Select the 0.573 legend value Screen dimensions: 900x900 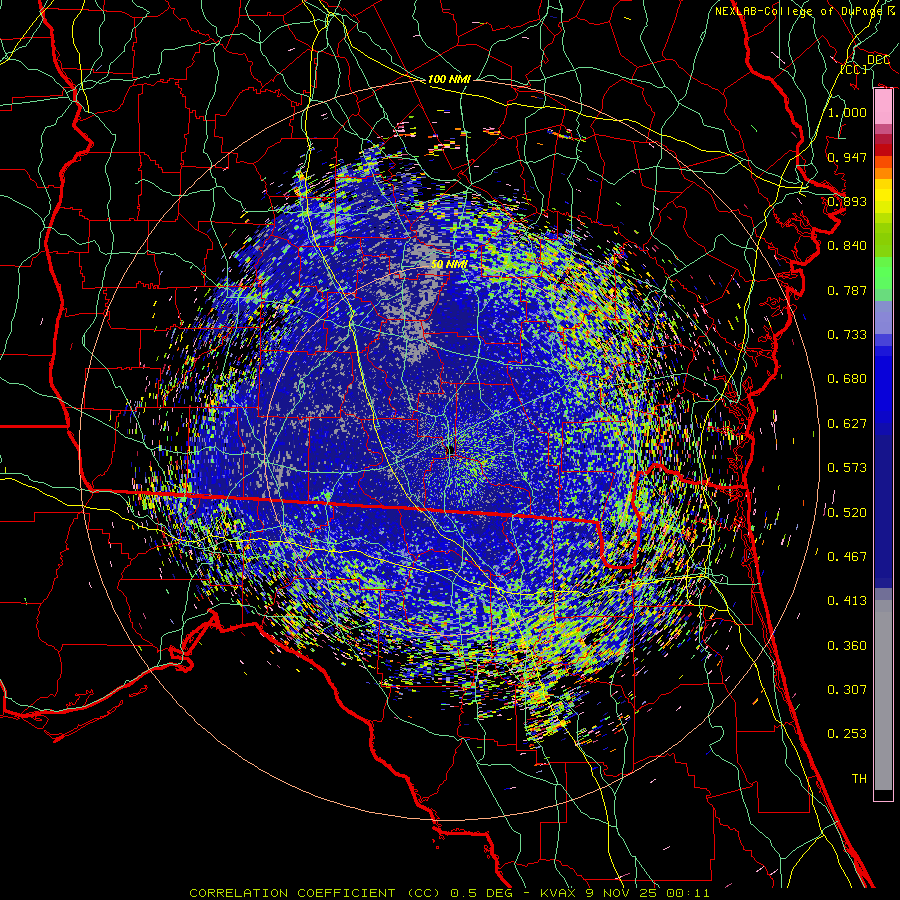(847, 467)
